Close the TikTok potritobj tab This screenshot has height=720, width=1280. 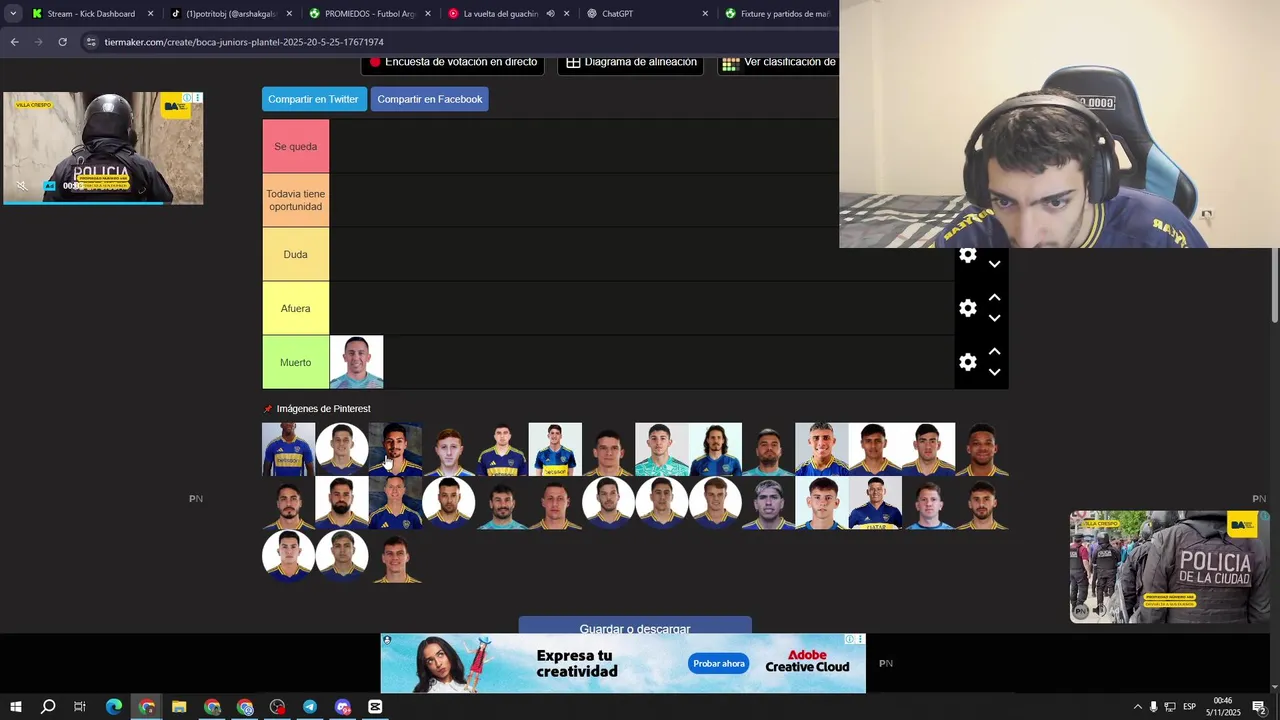[289, 14]
